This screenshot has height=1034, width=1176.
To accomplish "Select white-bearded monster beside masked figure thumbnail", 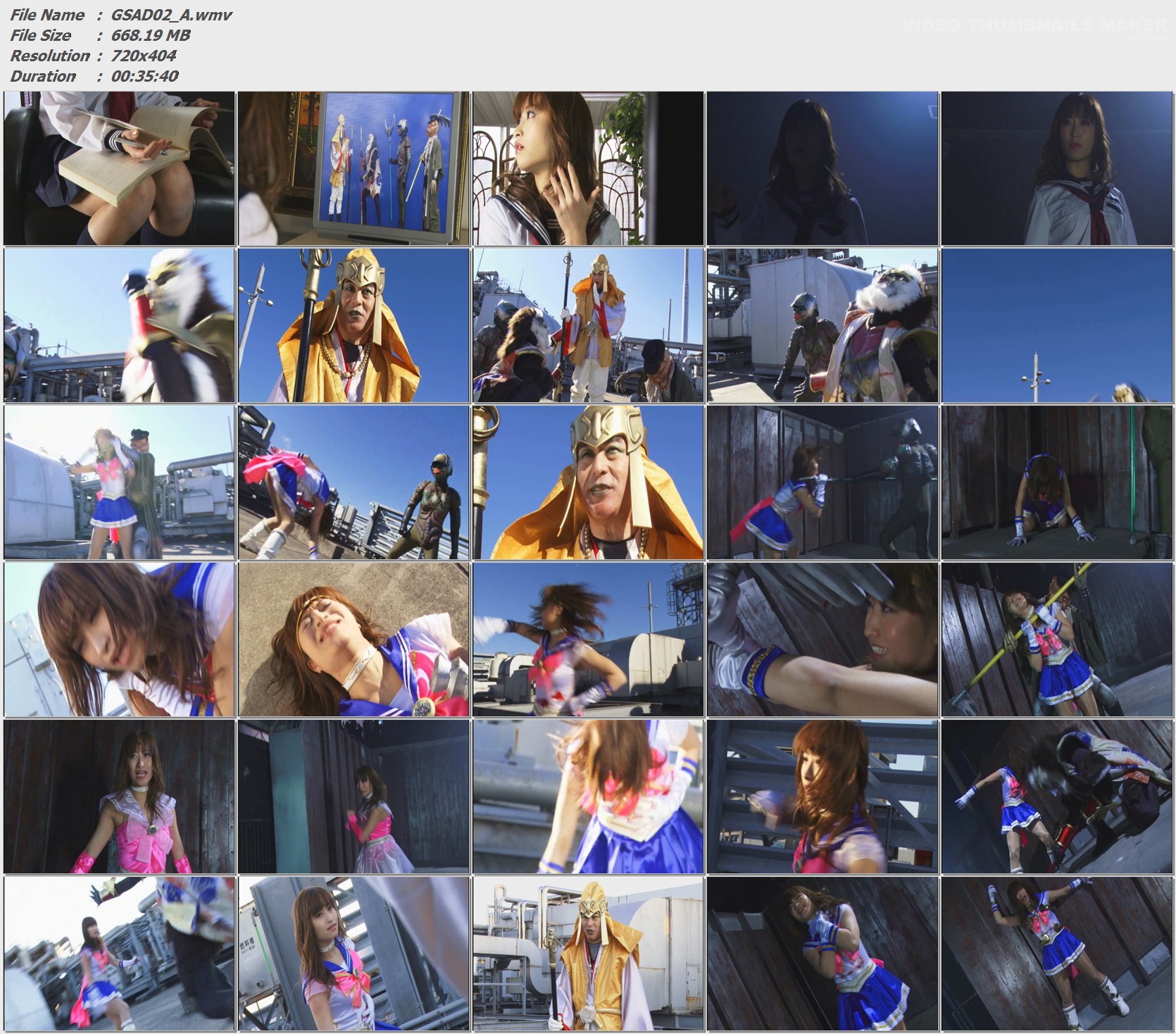I will [822, 325].
